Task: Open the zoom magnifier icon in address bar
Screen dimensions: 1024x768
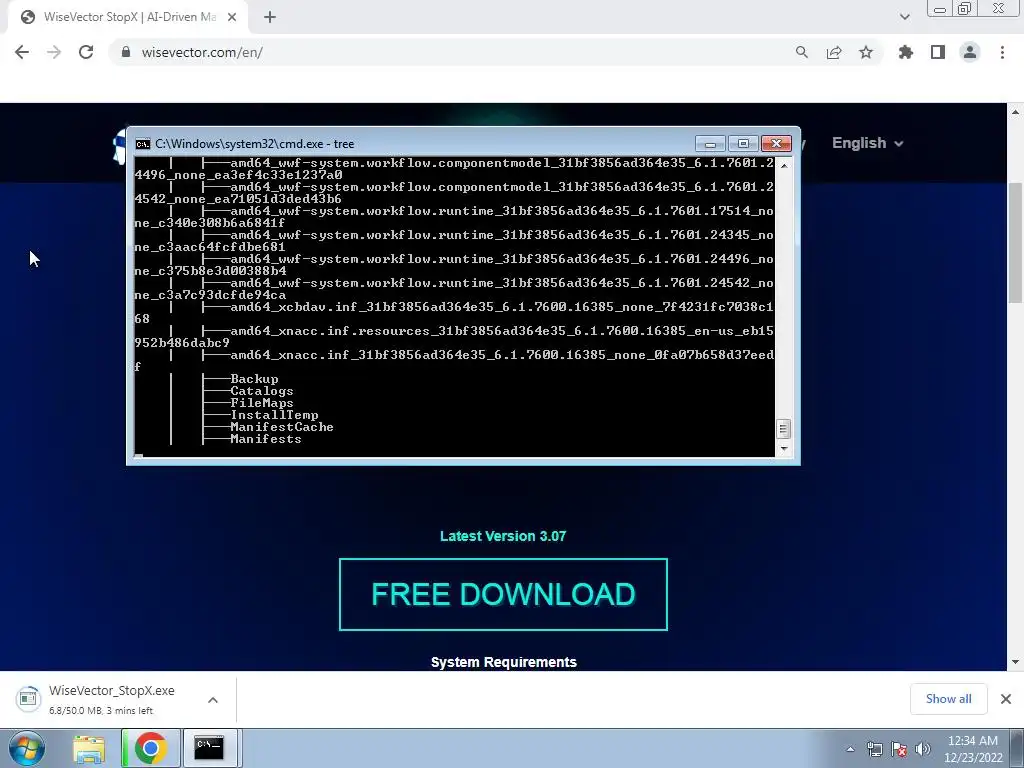Action: 801,52
